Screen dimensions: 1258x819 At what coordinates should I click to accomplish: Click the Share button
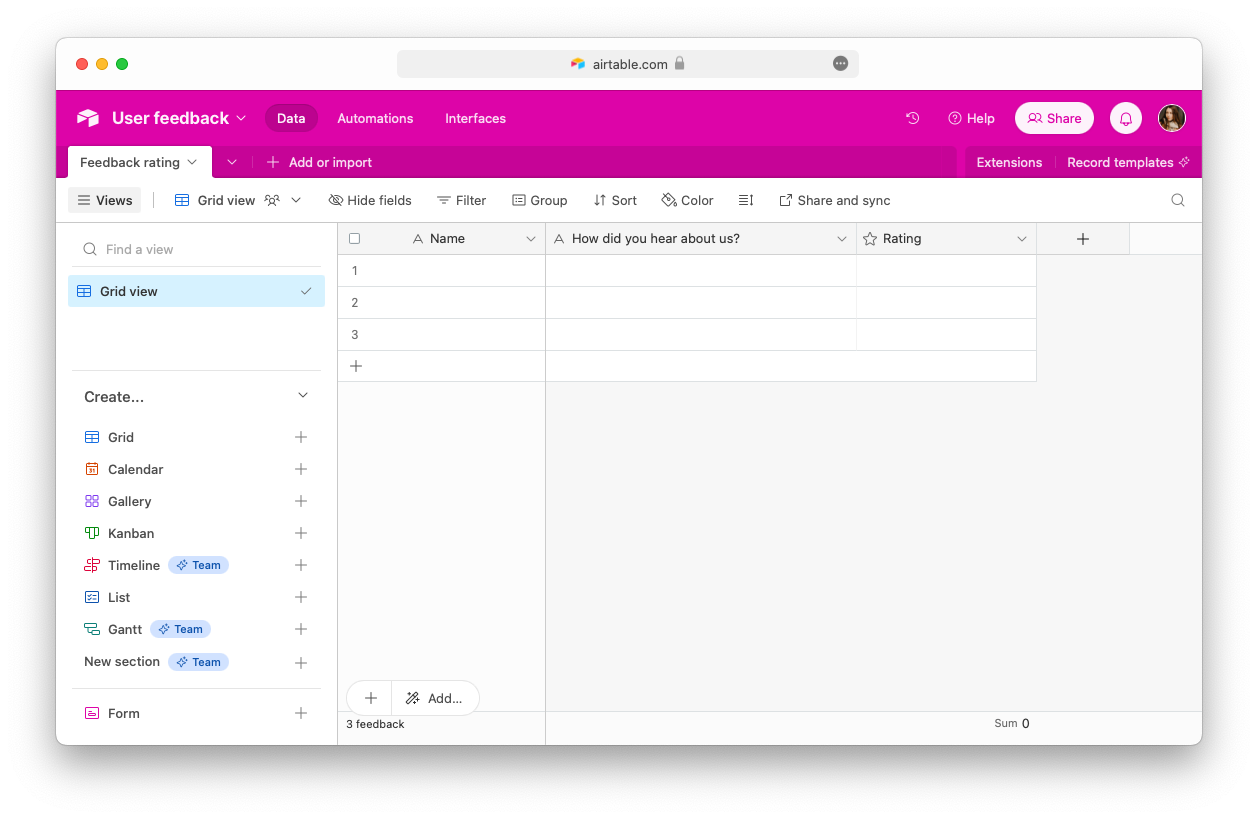point(1054,118)
